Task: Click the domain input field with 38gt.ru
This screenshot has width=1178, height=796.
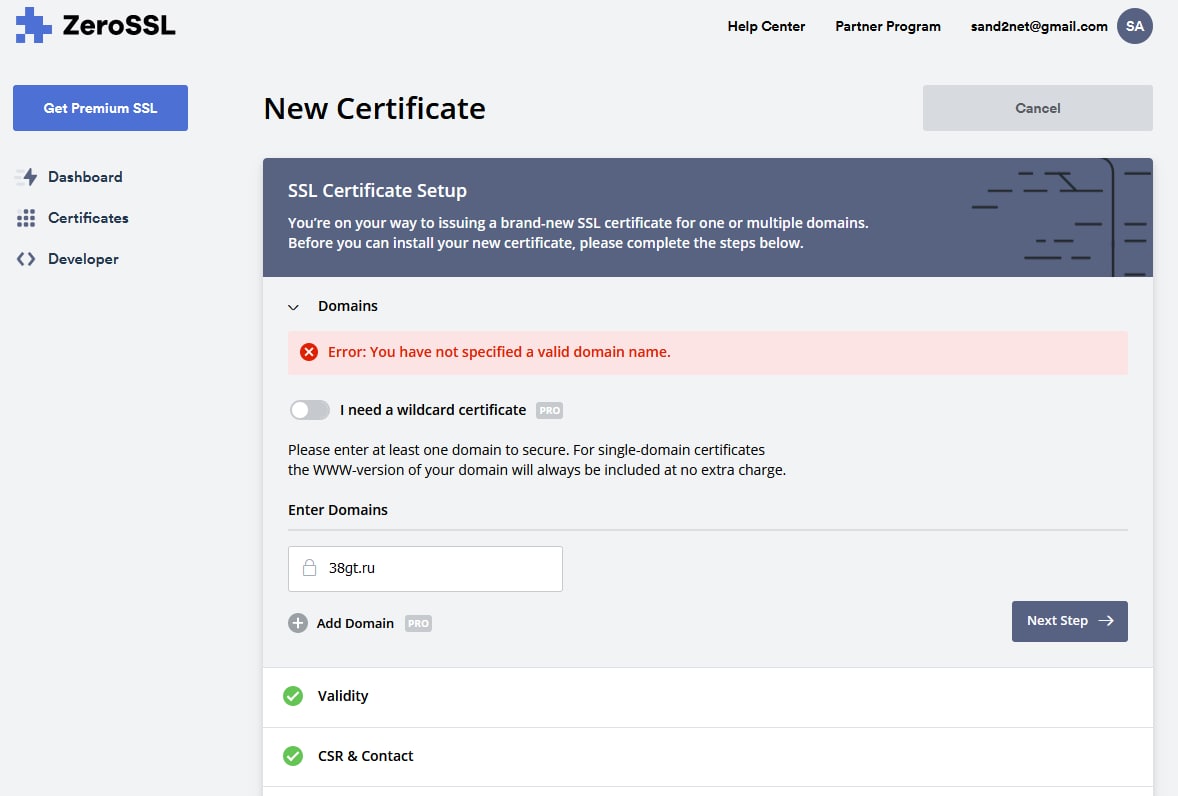Action: tap(440, 568)
